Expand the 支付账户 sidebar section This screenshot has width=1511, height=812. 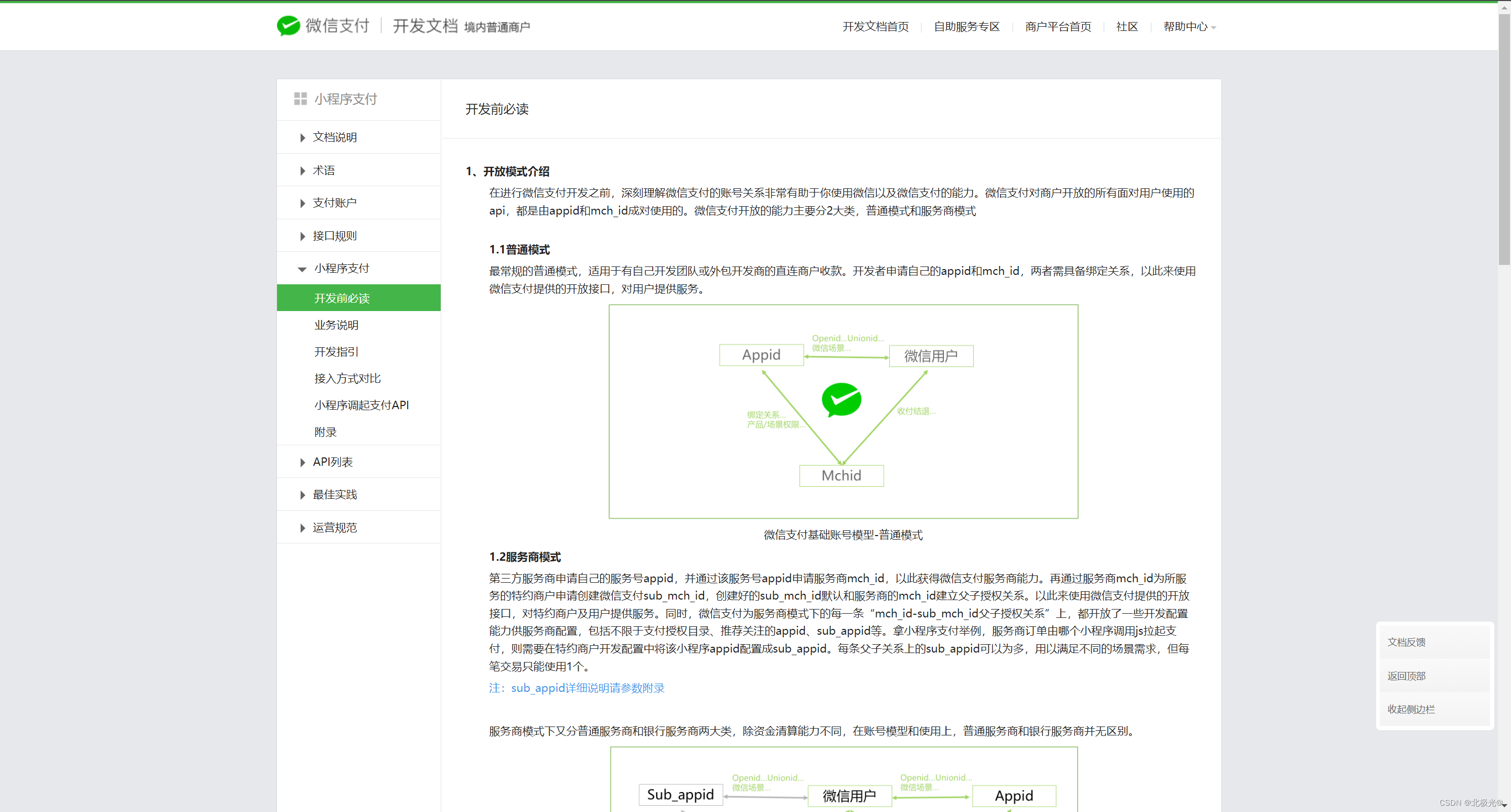coord(302,203)
